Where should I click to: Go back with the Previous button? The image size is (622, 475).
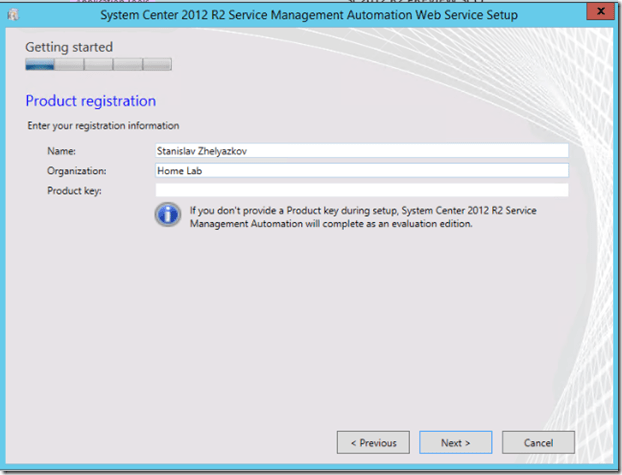tap(373, 442)
